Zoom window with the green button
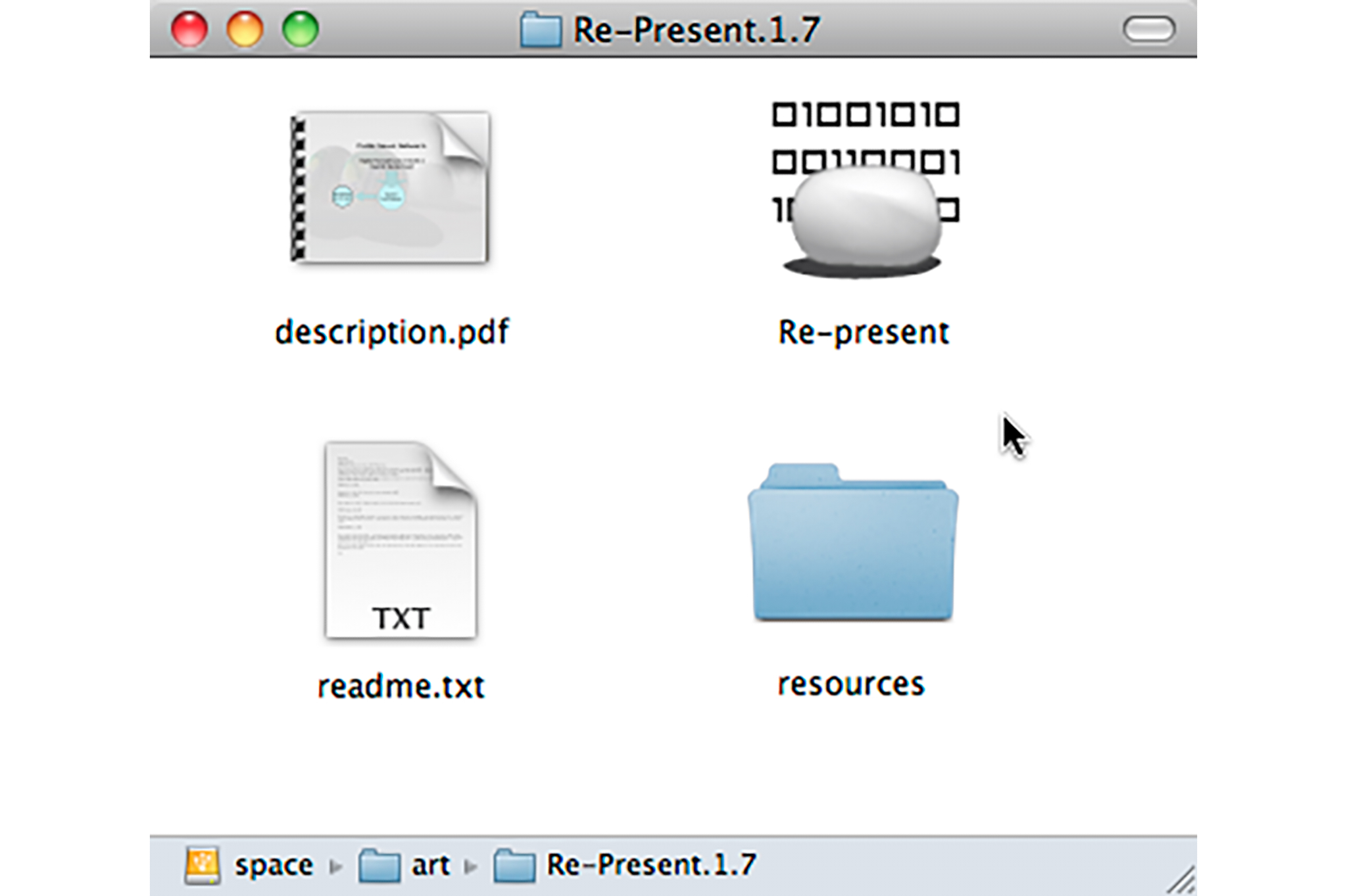This screenshot has height=896, width=1347. pos(301,30)
